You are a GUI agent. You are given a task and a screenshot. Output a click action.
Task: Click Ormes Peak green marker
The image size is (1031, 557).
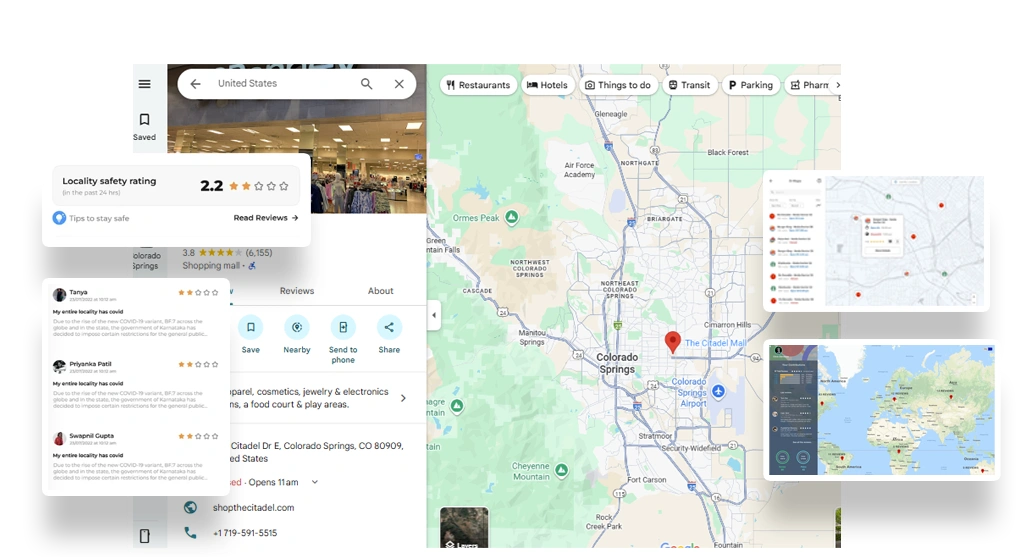(512, 217)
